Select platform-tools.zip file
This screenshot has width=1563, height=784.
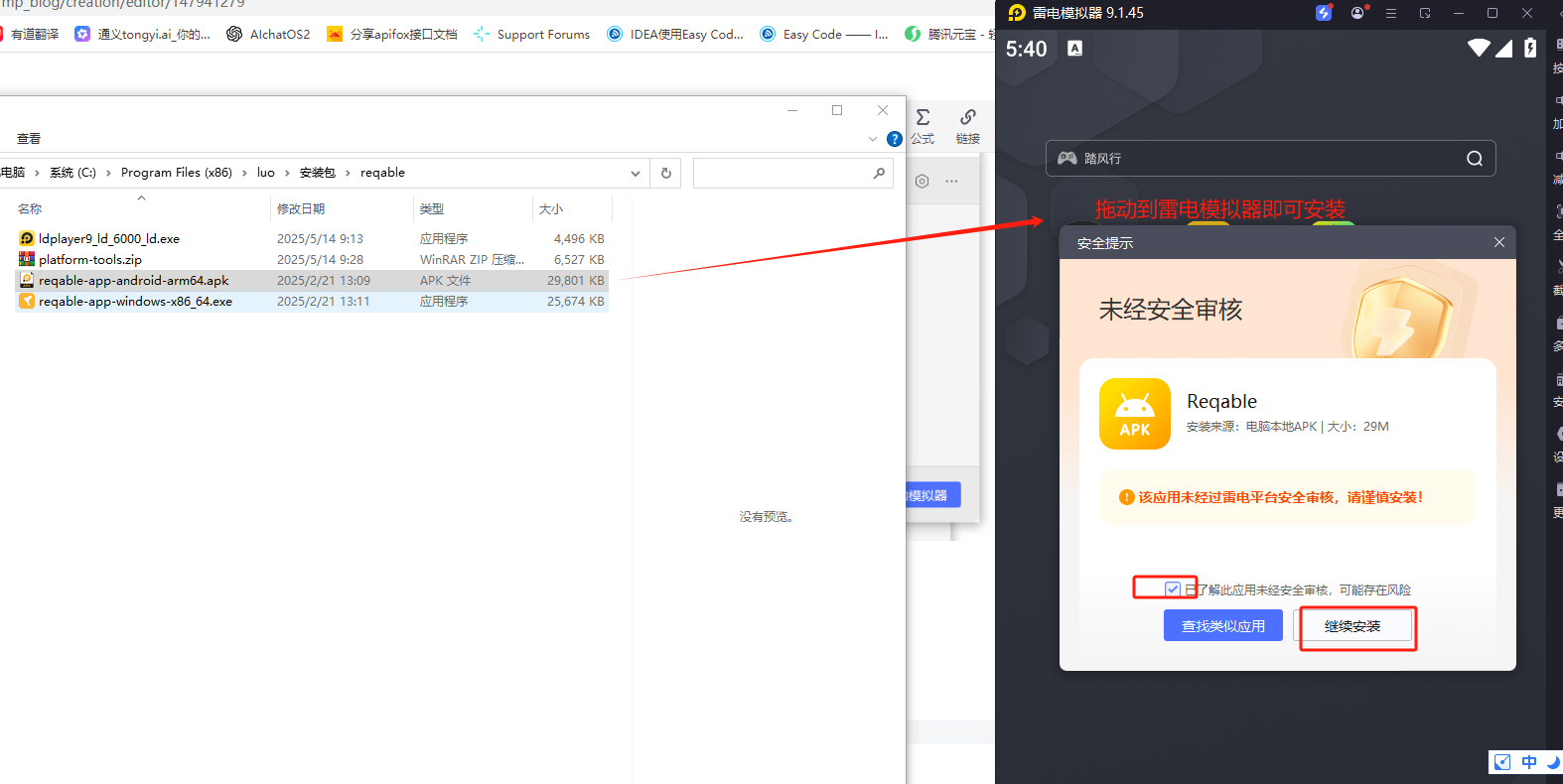(90, 260)
